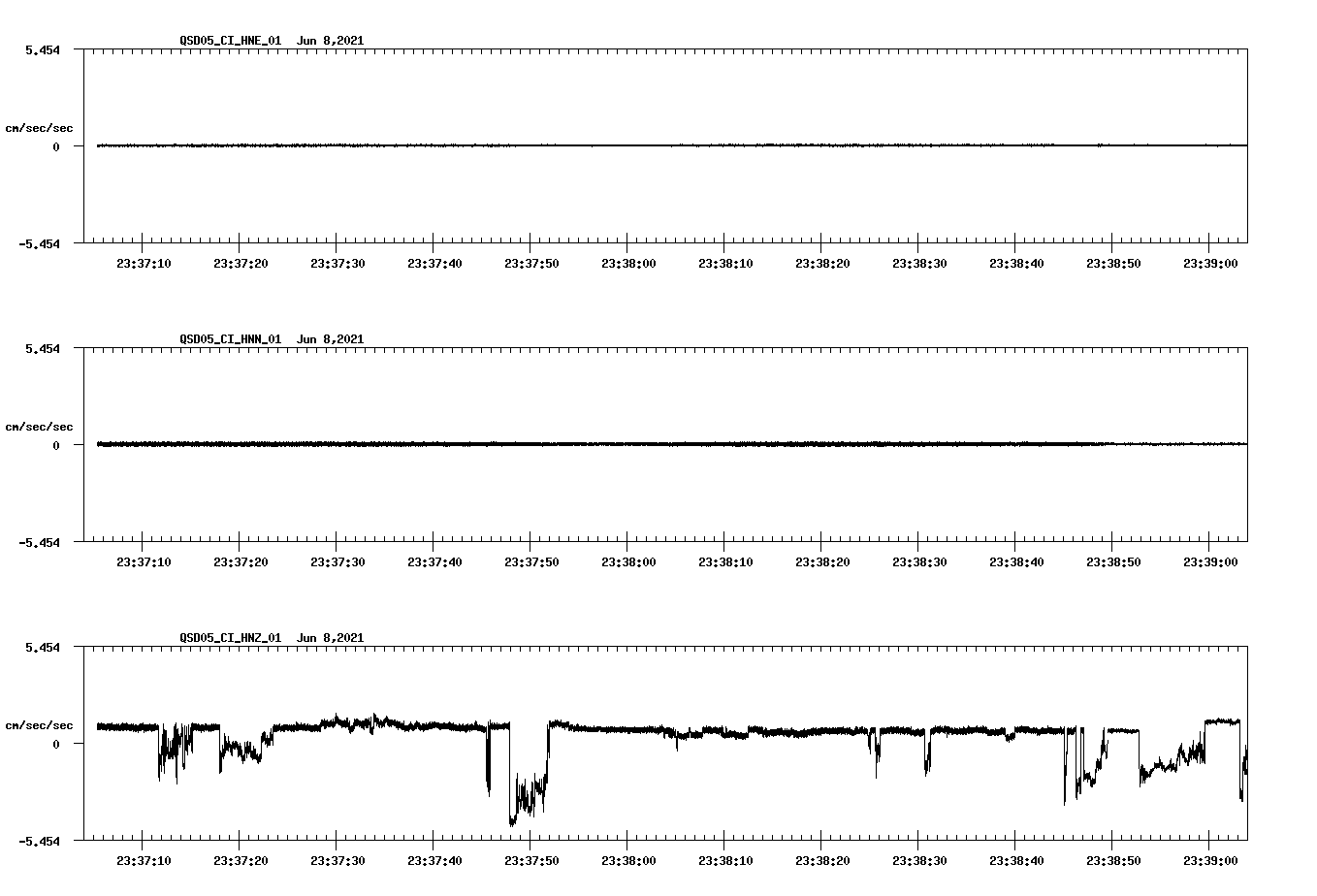The width and height of the screenshot is (1317, 896).
Task: Click the 23:39:00 time label under the HNZ plot
Action: click(1210, 860)
